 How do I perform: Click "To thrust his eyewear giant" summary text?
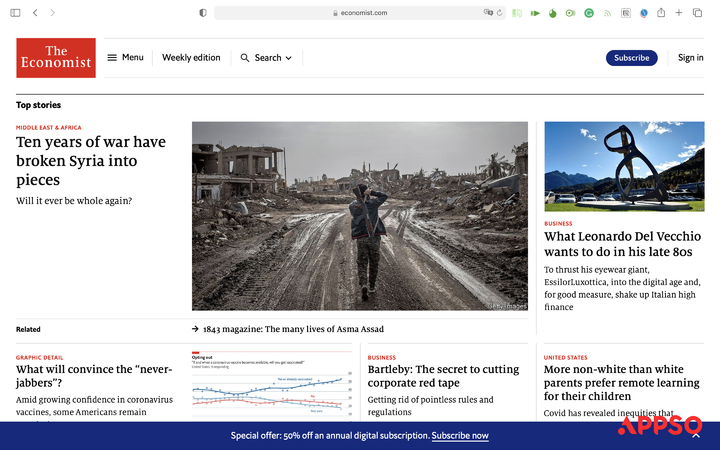point(622,288)
